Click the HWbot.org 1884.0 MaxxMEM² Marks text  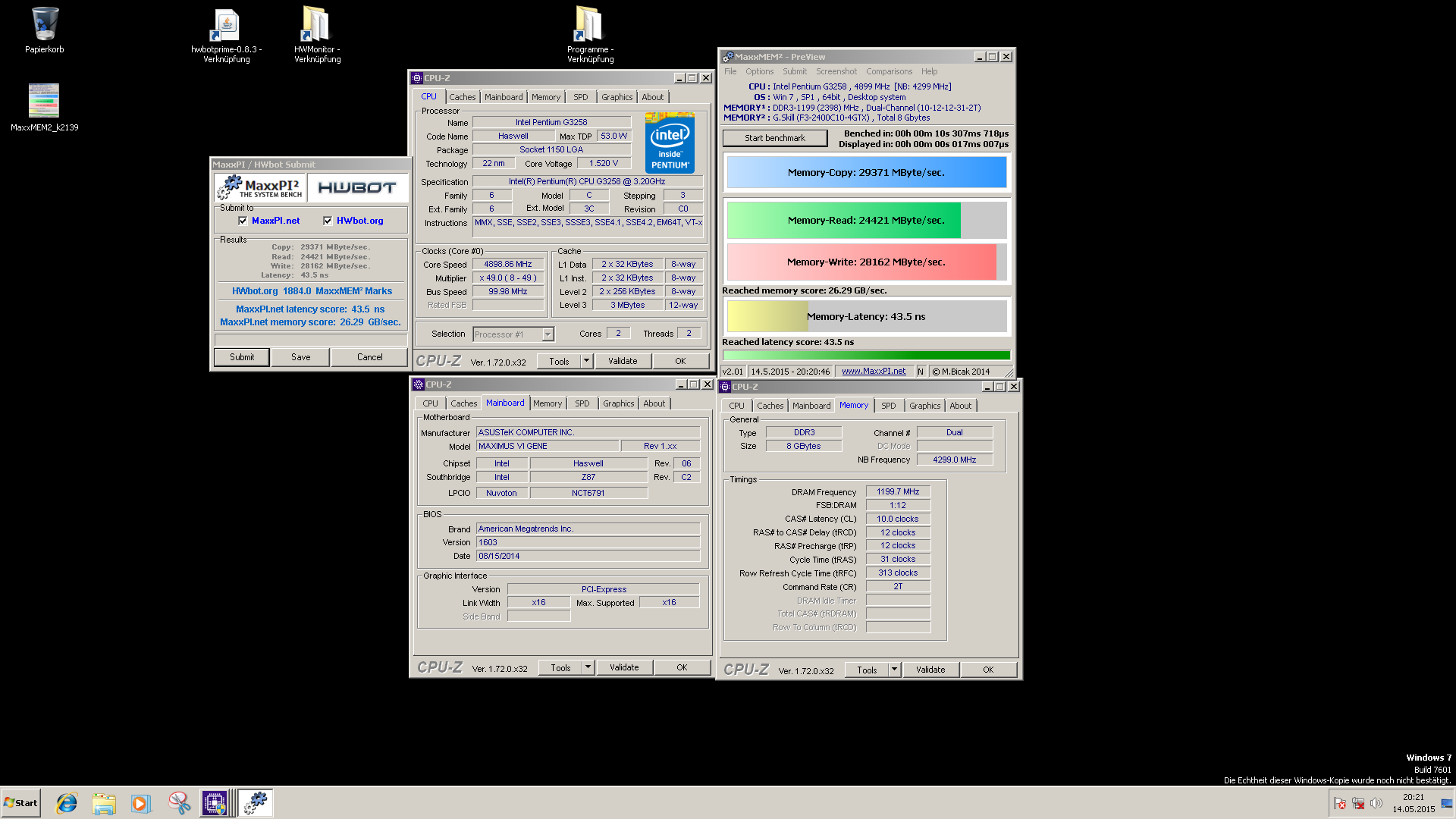(x=312, y=291)
